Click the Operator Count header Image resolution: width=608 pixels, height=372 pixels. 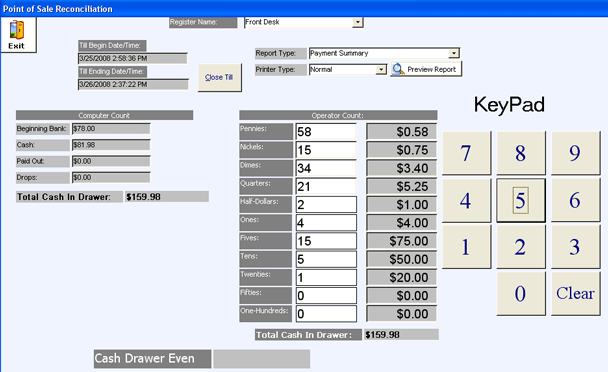(338, 115)
